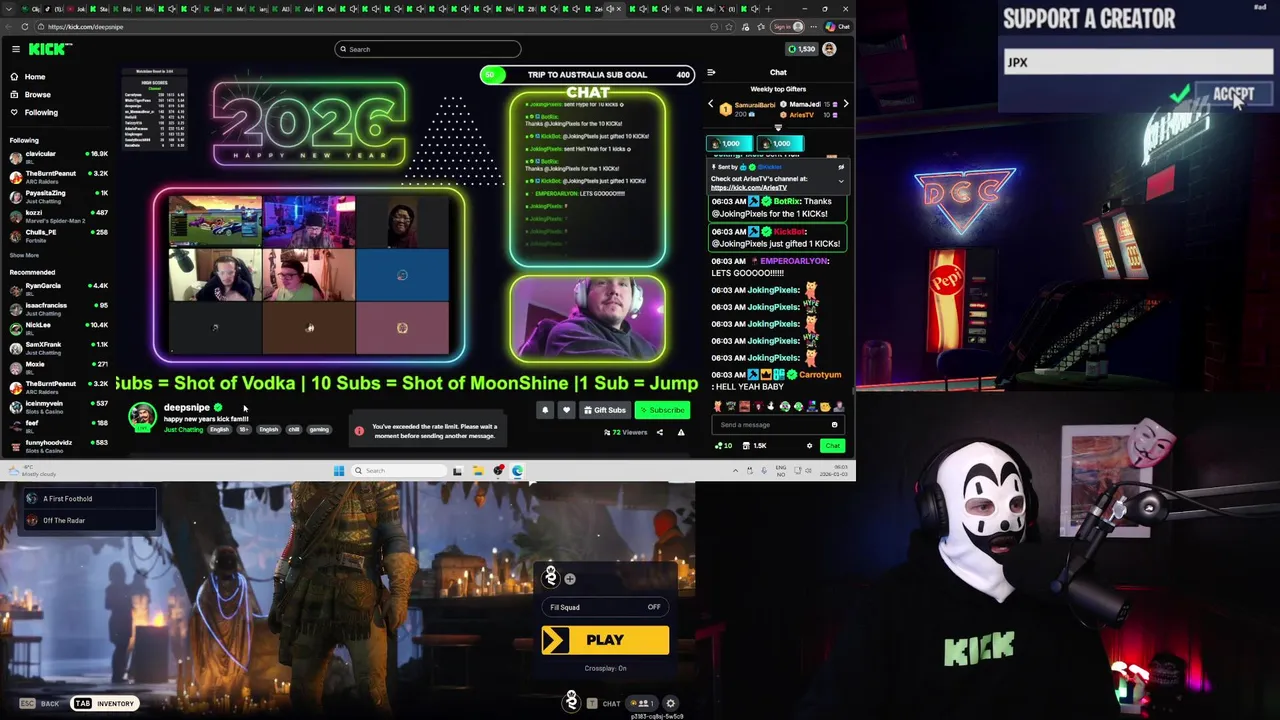The height and width of the screenshot is (720, 1280).
Task: Click the BACK button in game
Action: (x=40, y=704)
